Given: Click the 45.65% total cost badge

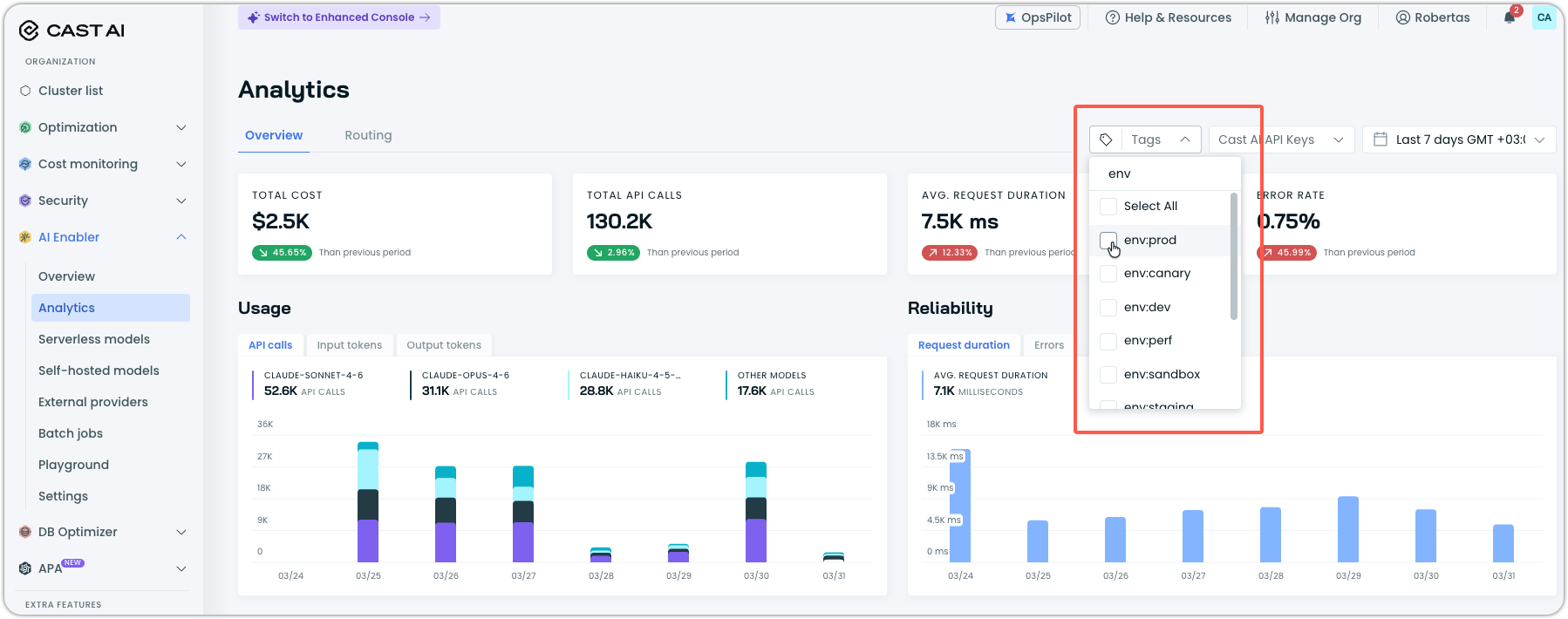Looking at the screenshot, I should click(282, 253).
